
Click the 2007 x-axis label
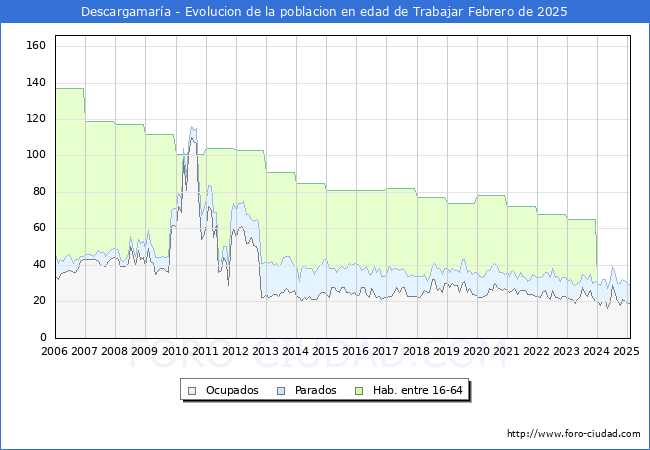point(85,351)
